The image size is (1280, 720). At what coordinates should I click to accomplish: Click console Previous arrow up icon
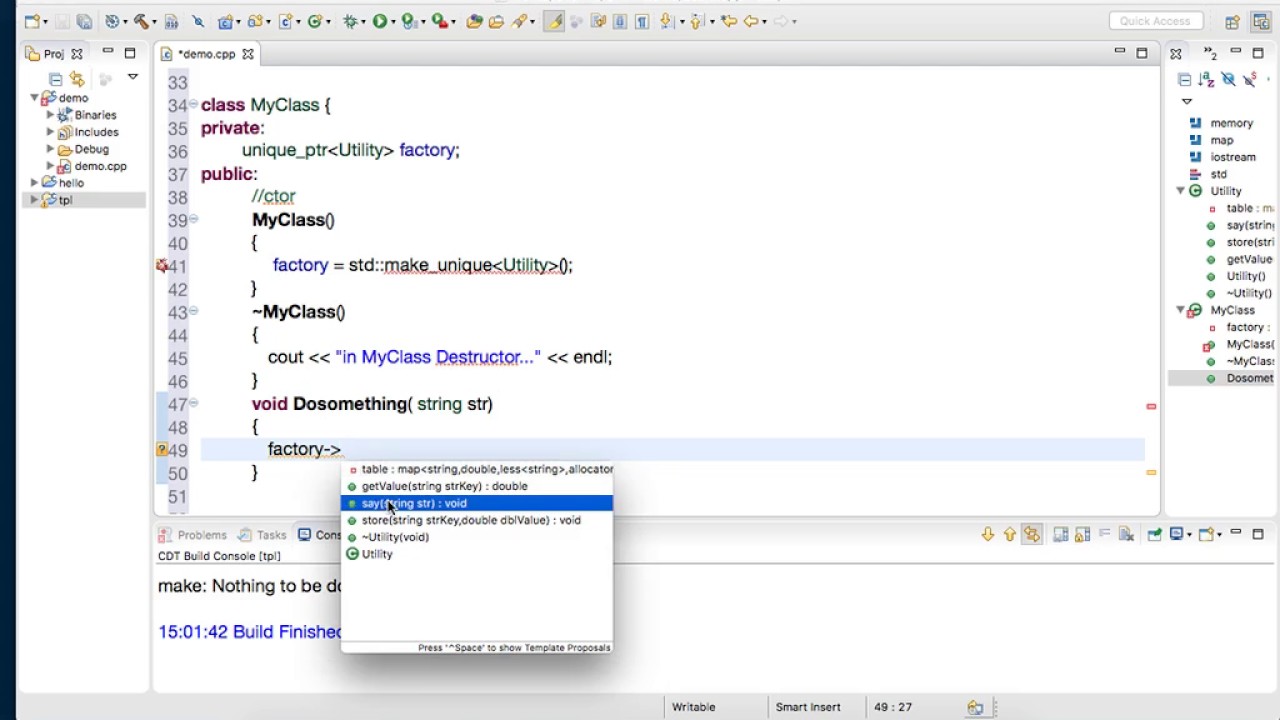1010,535
